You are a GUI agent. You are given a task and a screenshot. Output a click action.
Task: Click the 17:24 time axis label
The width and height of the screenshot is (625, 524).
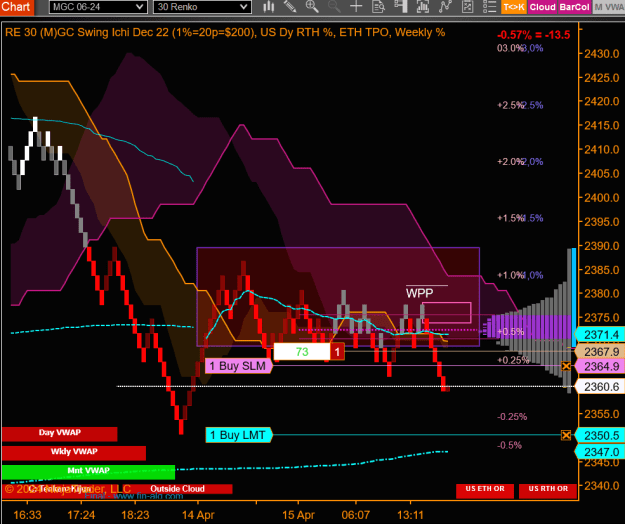point(81,515)
